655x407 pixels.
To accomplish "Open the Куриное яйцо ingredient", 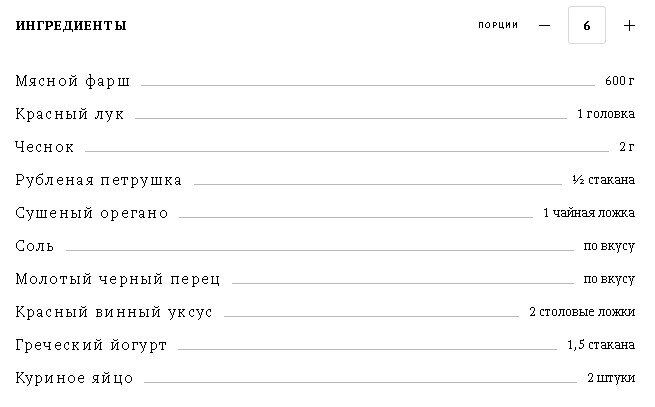I will pyautogui.click(x=74, y=378).
